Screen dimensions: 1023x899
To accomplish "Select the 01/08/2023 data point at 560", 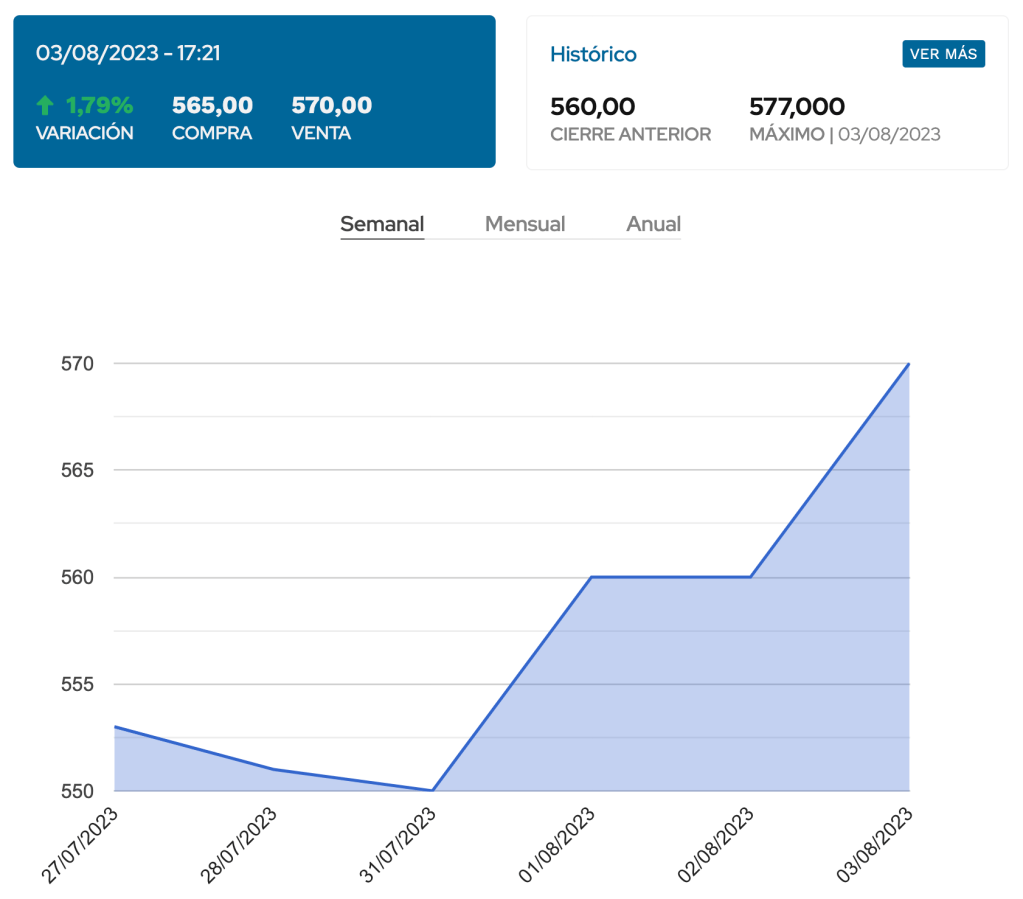I will (591, 577).
